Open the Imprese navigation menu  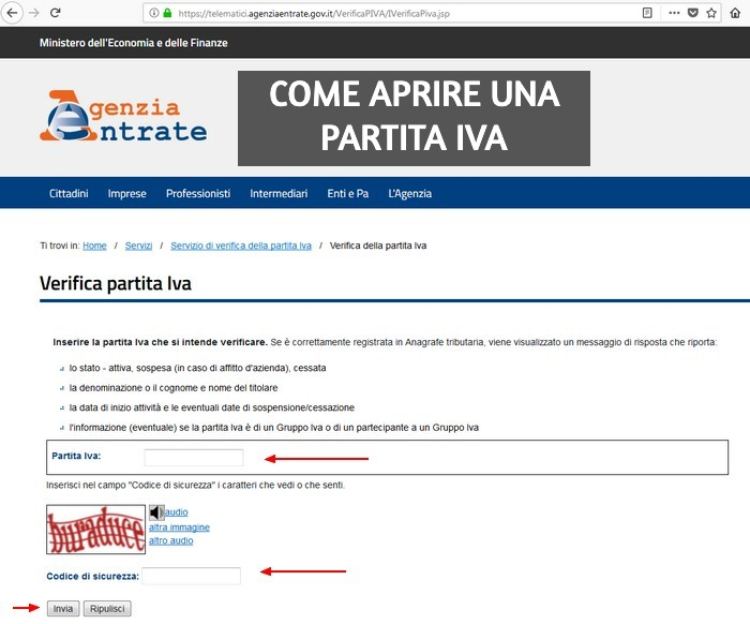[x=127, y=194]
